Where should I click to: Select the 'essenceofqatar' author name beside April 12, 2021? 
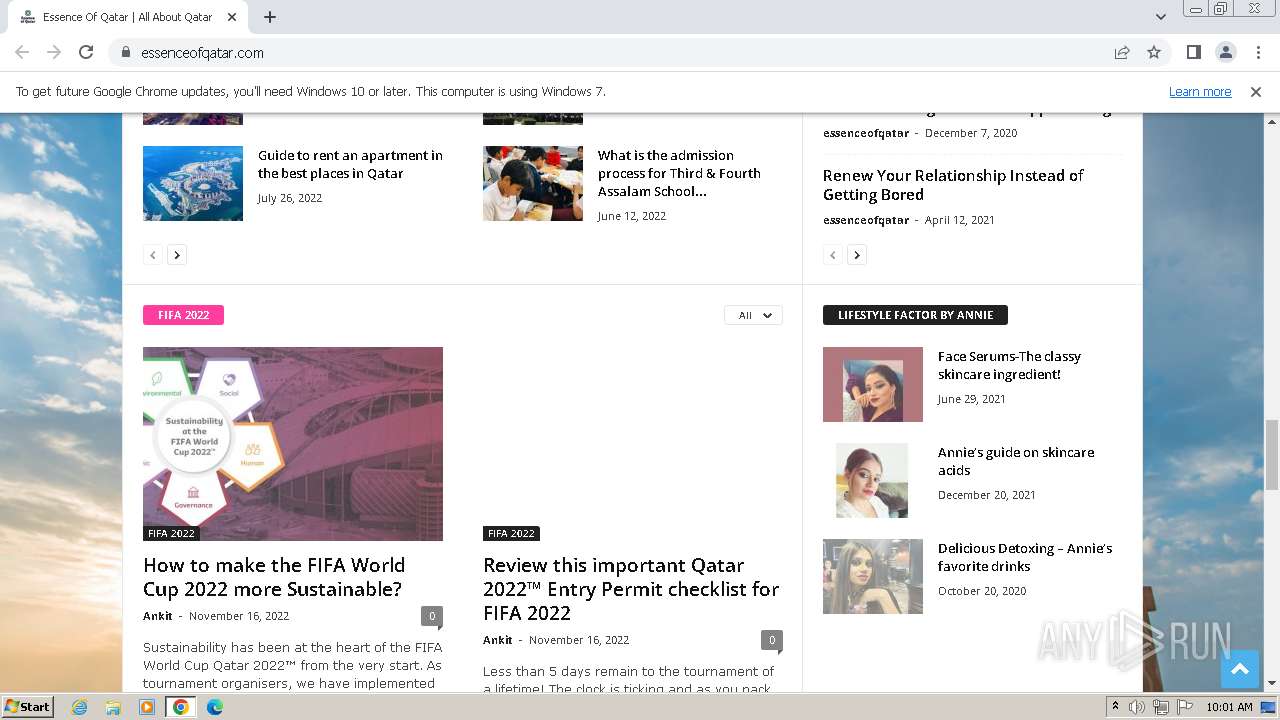click(866, 220)
